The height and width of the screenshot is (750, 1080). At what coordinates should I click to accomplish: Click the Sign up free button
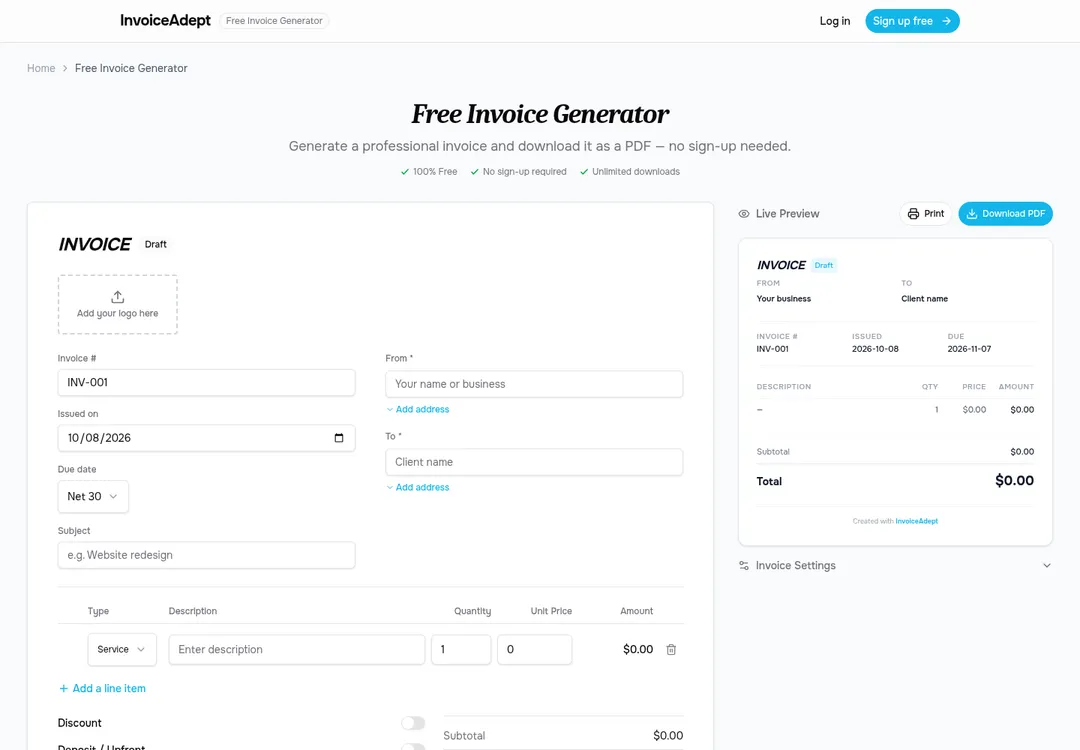point(912,21)
